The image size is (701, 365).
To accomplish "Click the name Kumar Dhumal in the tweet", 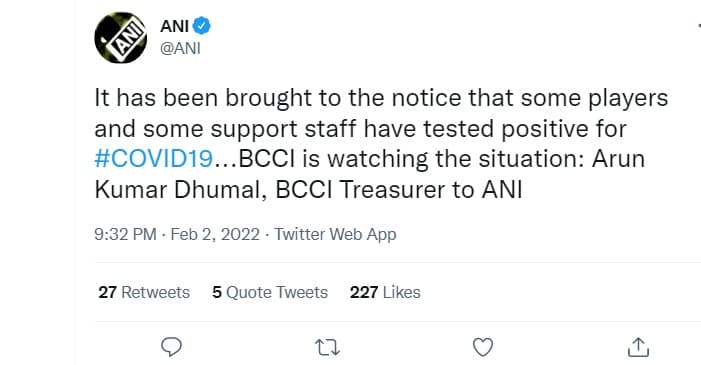I will click(x=177, y=190).
